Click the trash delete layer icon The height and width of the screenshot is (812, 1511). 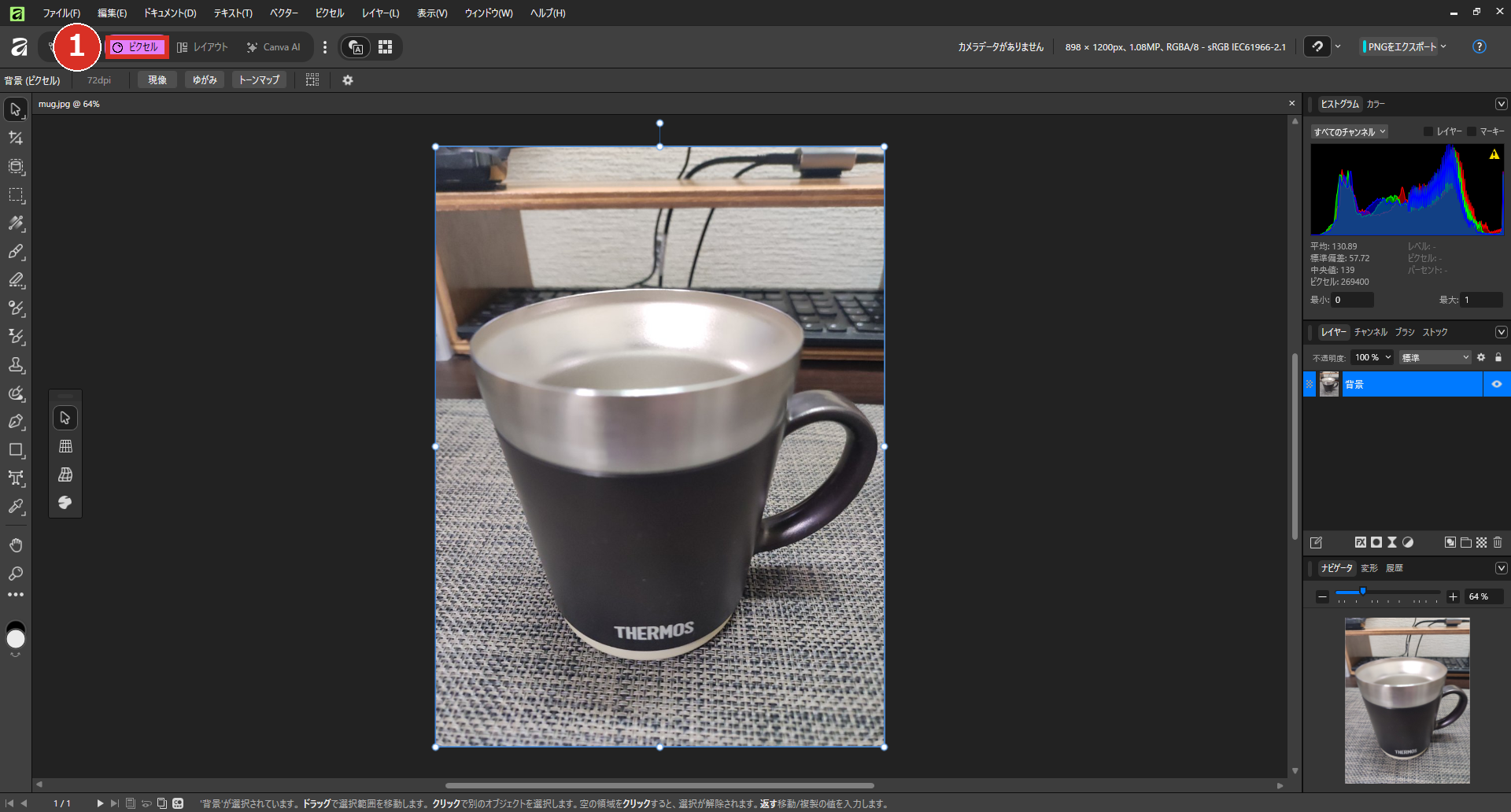(x=1498, y=542)
